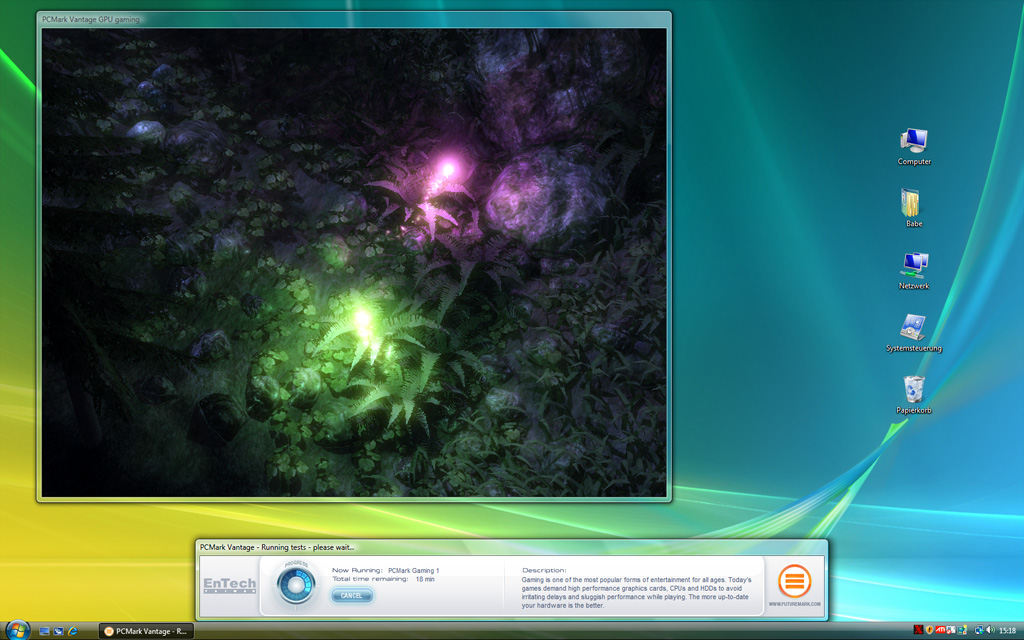Screen dimensions: 1024x640
Task: Click the taskbar clock showing 15:18
Action: click(x=1008, y=631)
